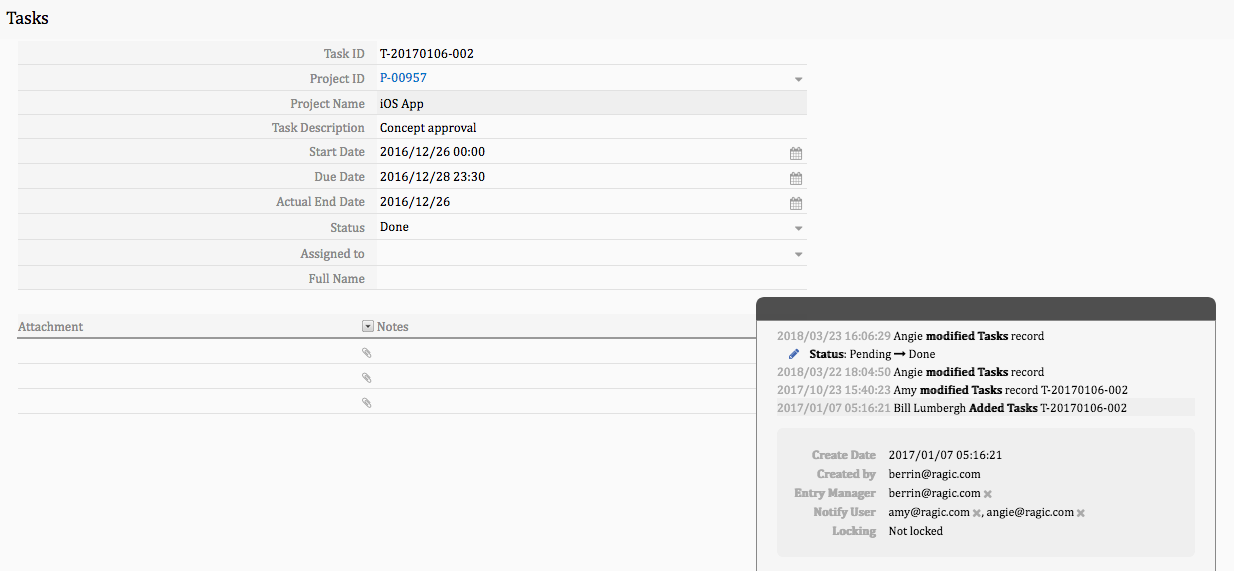Viewport: 1234px width, 571px height.
Task: Click the third row attachment paperclip icon
Action: (x=366, y=403)
